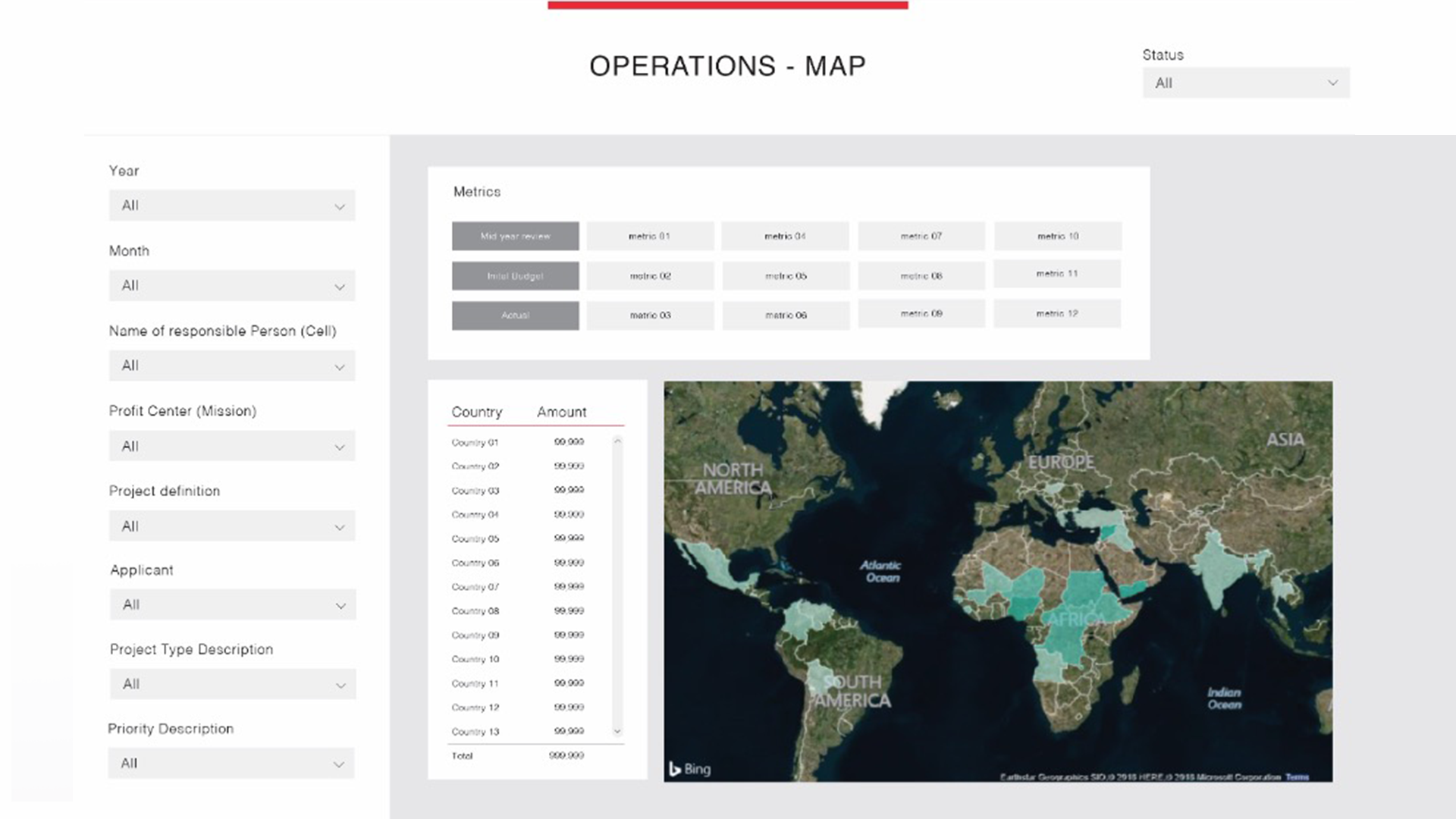Screen dimensions: 1456x819
Task: Sort table by Amount column header
Action: pos(562,412)
